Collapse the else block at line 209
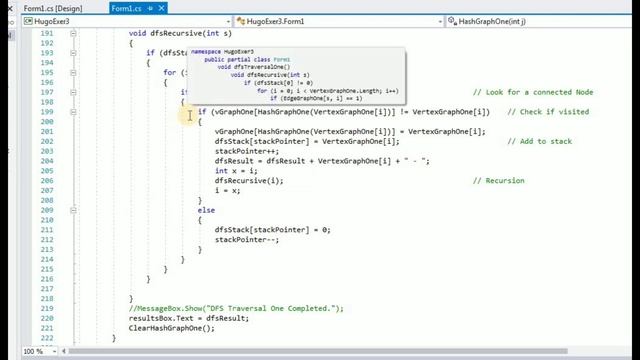640x360 pixels. pyautogui.click(x=73, y=210)
